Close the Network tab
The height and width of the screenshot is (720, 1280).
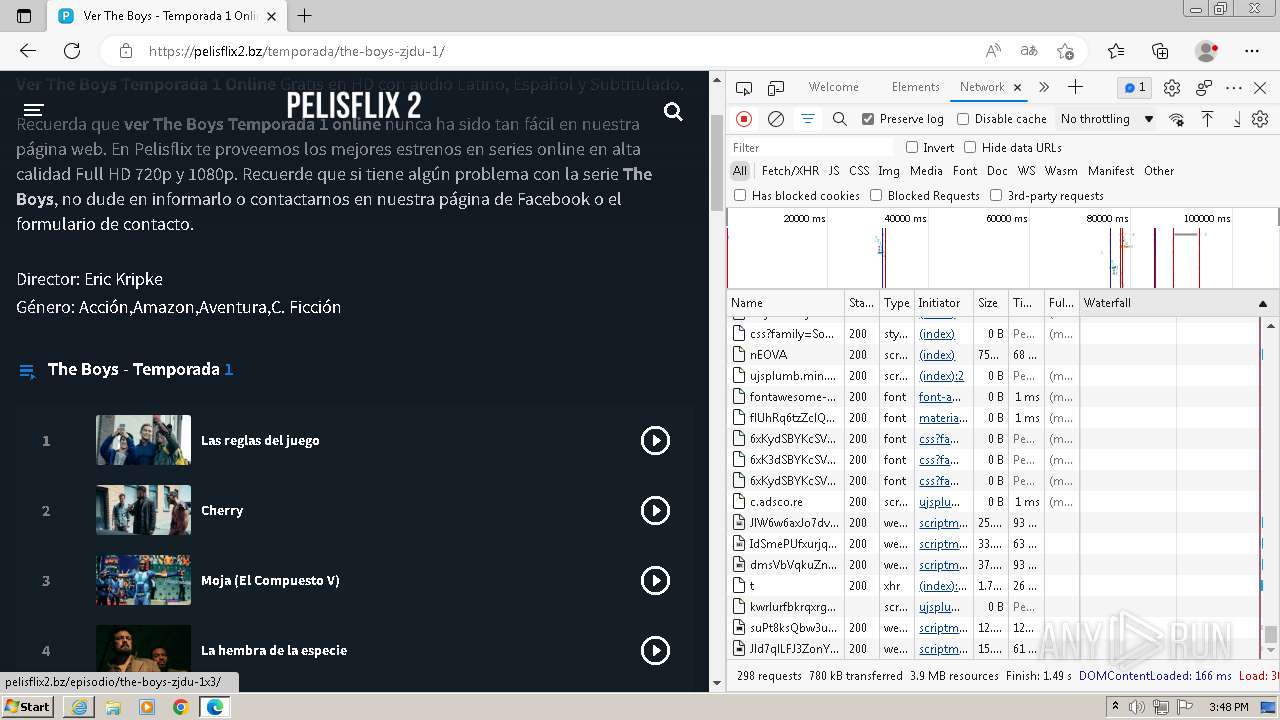pos(1017,88)
